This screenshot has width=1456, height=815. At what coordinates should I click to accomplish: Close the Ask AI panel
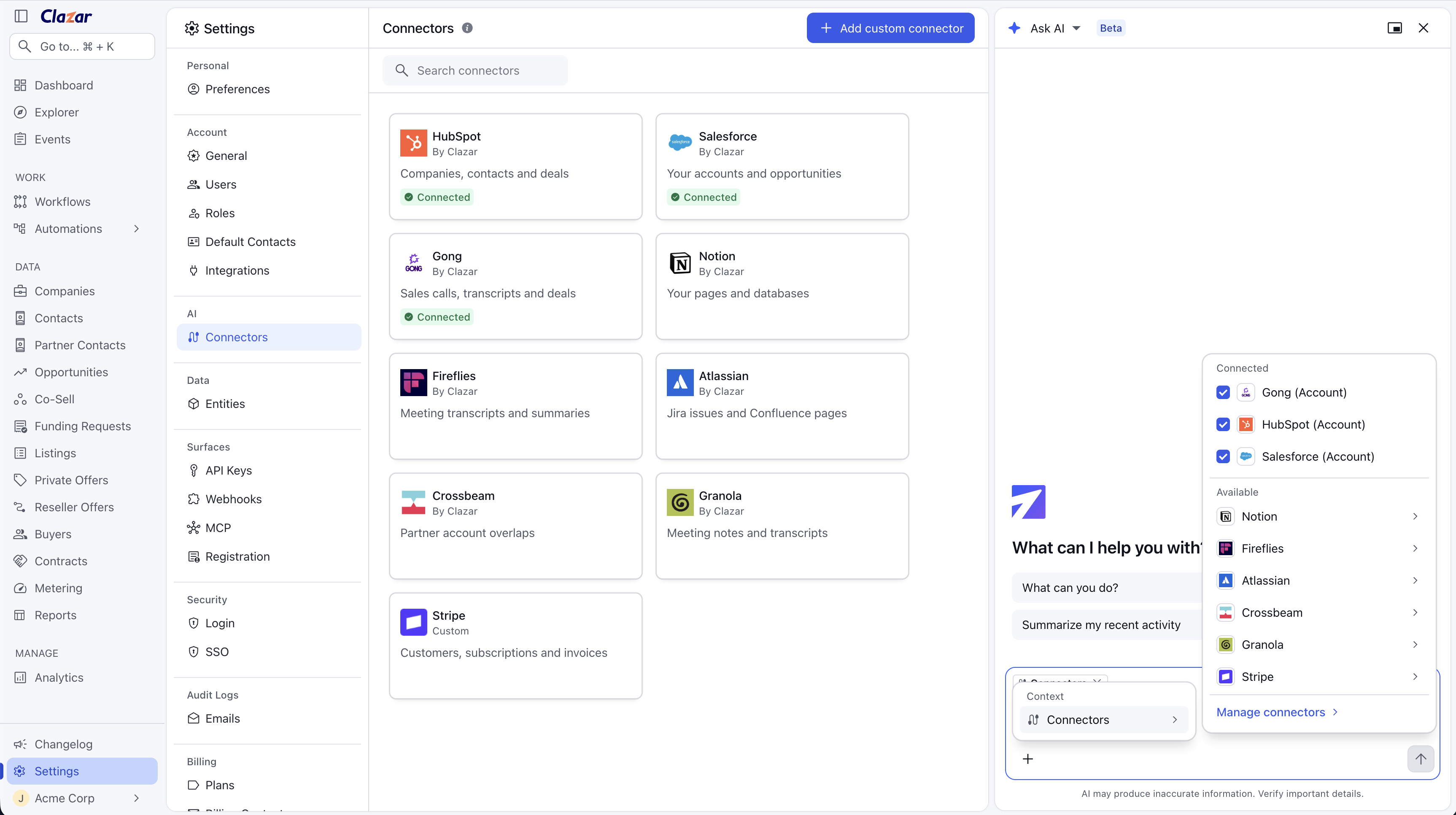tap(1423, 28)
